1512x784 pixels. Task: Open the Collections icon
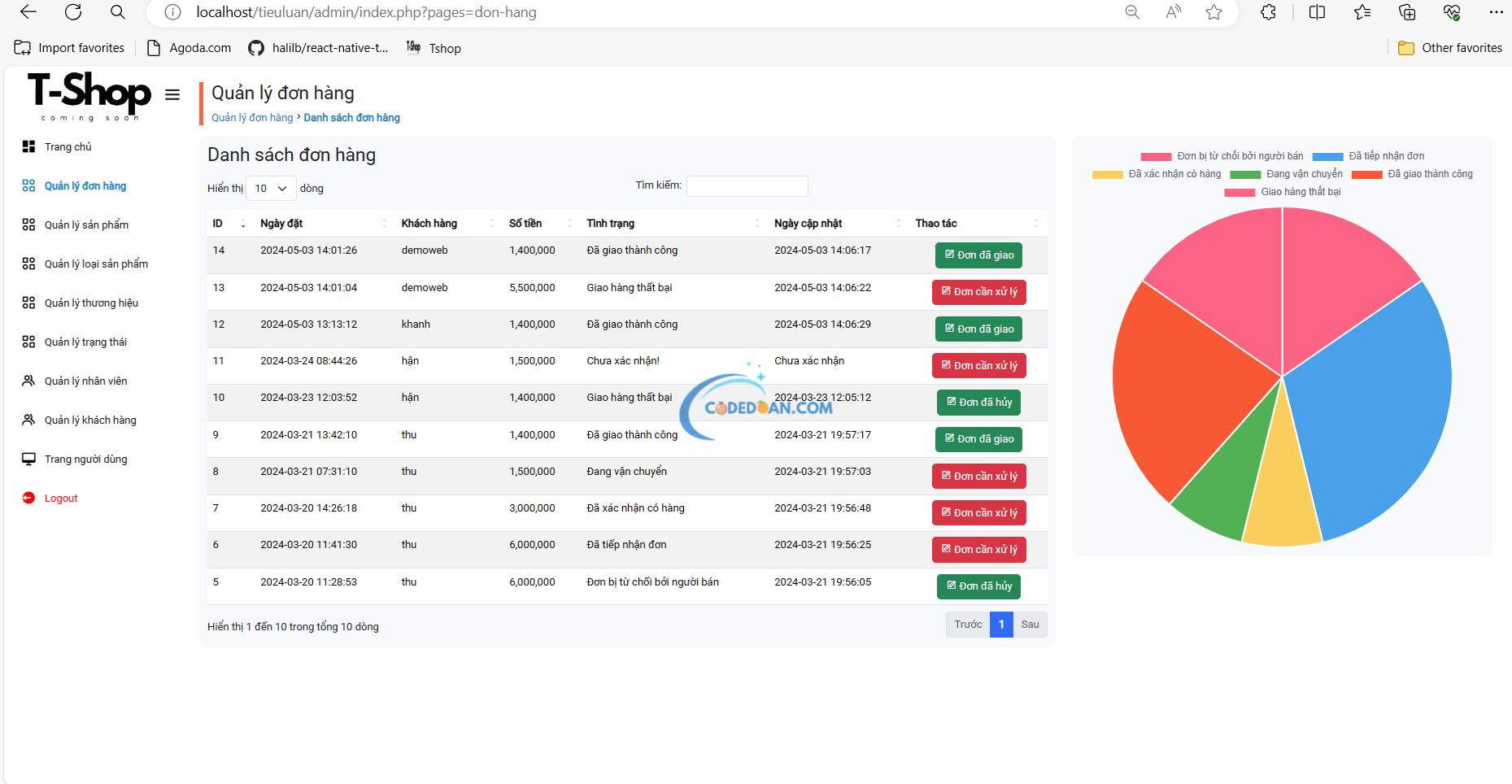[1407, 12]
